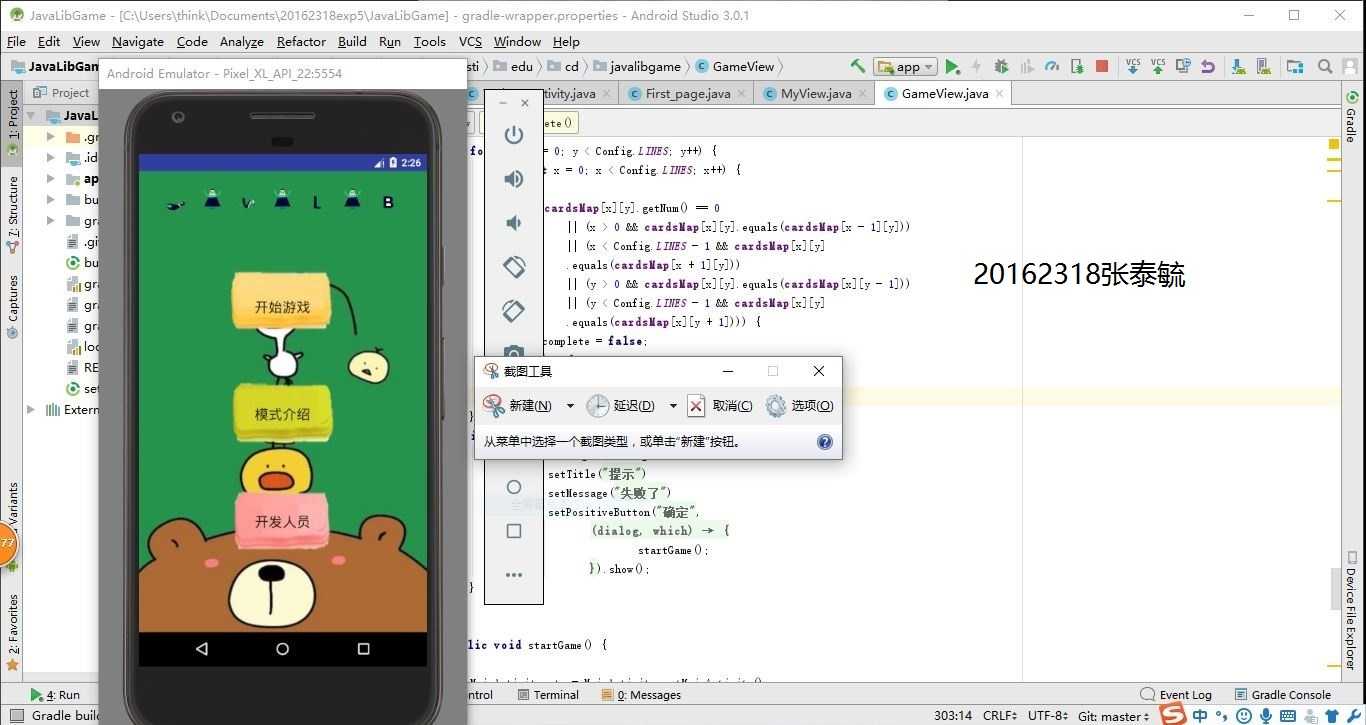Viewport: 1366px width, 725px height.
Task: Open Project Structure icon in toolbar
Action: coord(1295,66)
